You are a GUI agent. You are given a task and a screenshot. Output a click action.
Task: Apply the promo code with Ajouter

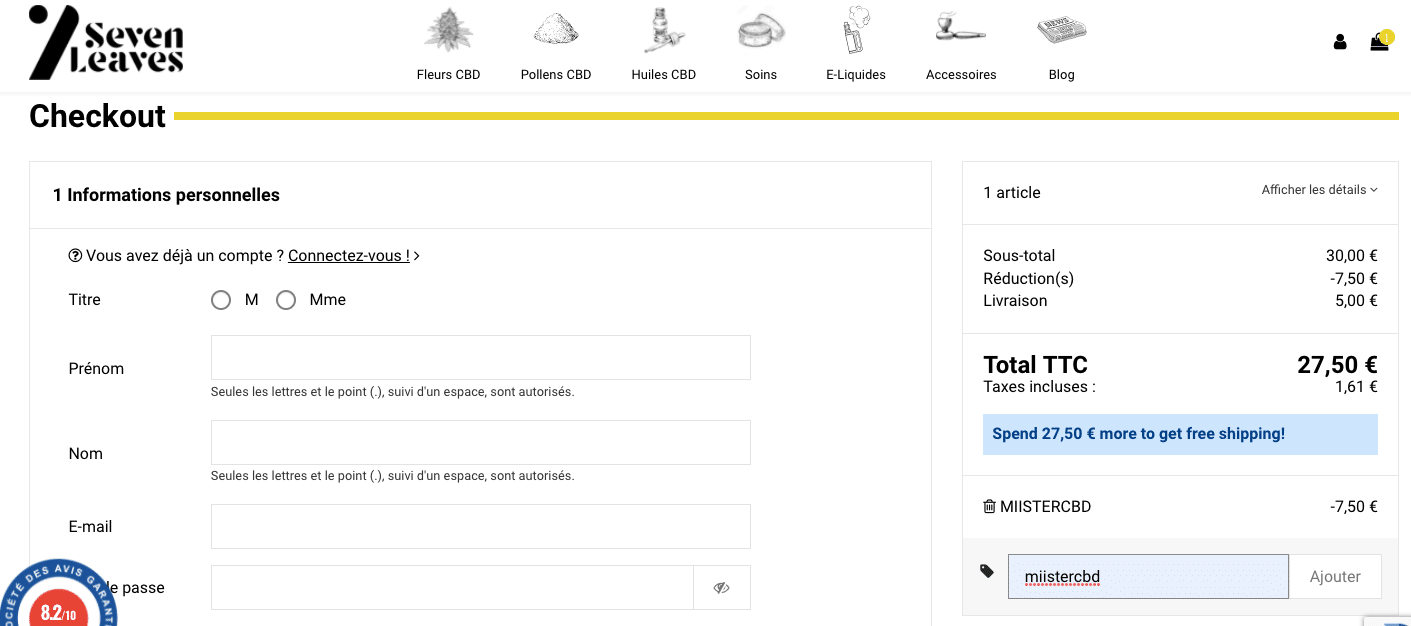click(x=1335, y=577)
